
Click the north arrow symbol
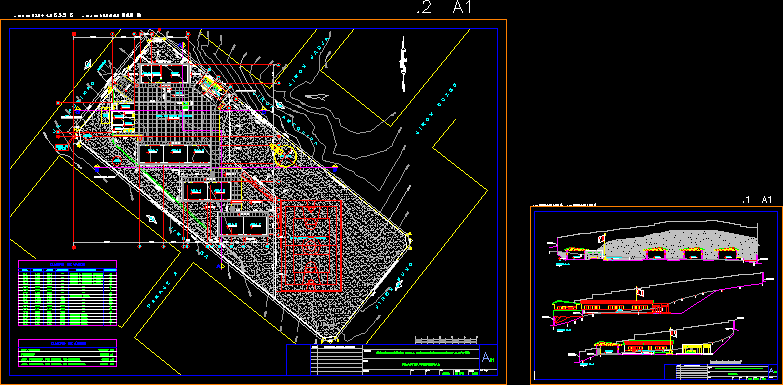402,63
